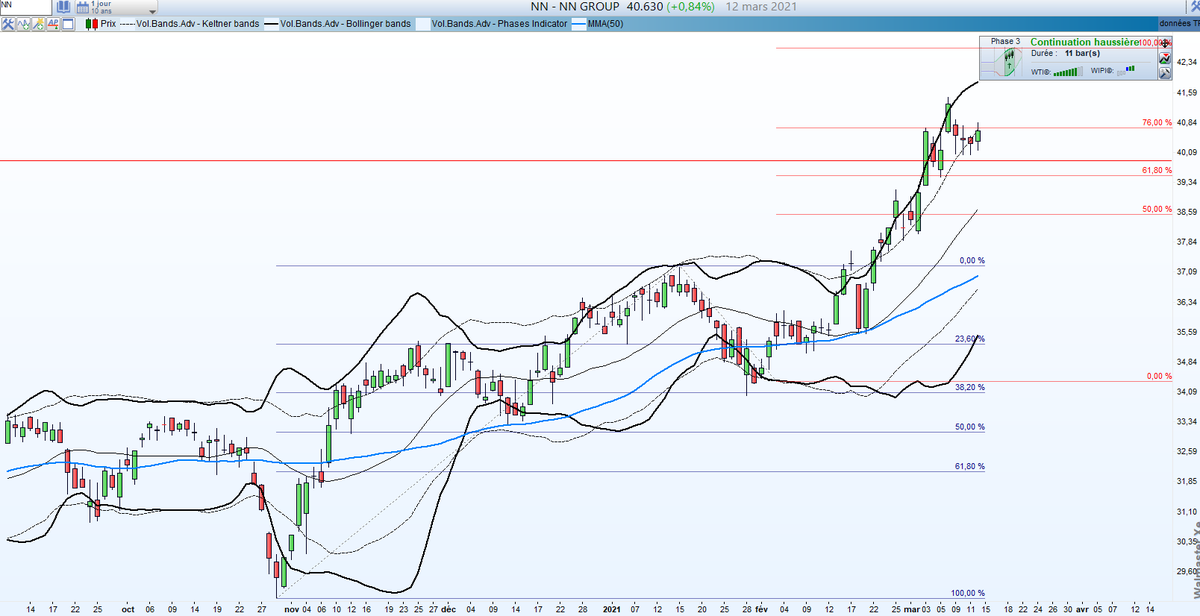
Task: Click the WTI strength bar gauge
Action: point(1068,71)
